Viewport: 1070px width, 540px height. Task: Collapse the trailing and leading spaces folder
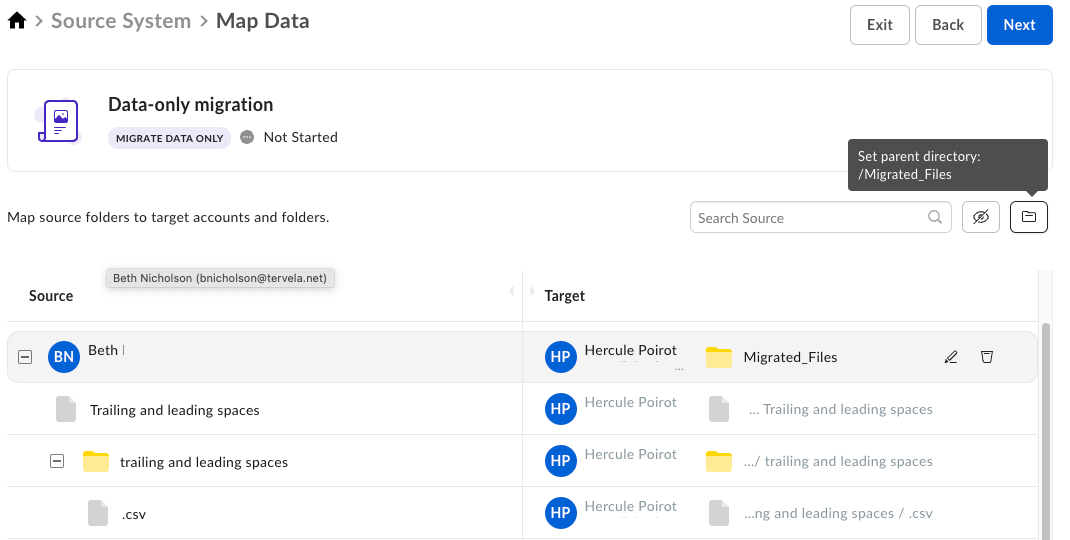pos(57,461)
